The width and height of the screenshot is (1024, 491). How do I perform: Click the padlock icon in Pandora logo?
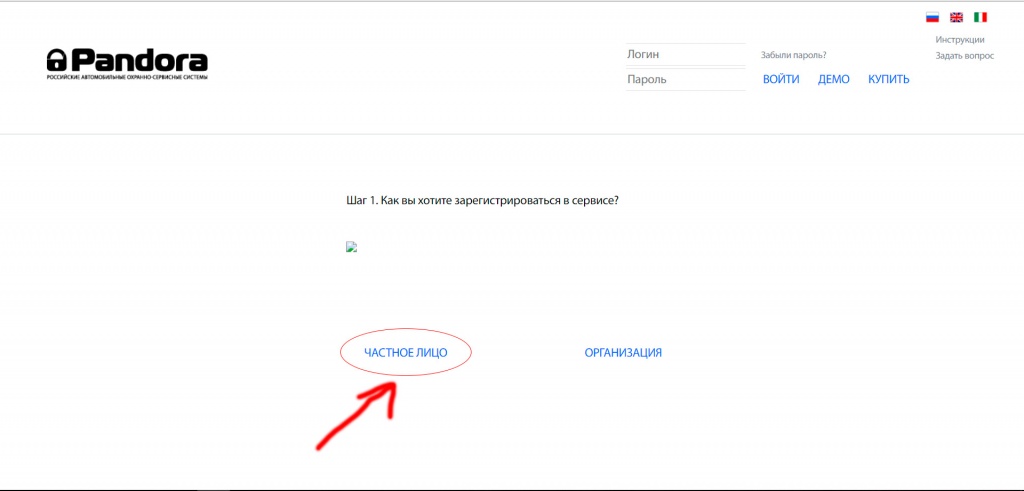57,59
